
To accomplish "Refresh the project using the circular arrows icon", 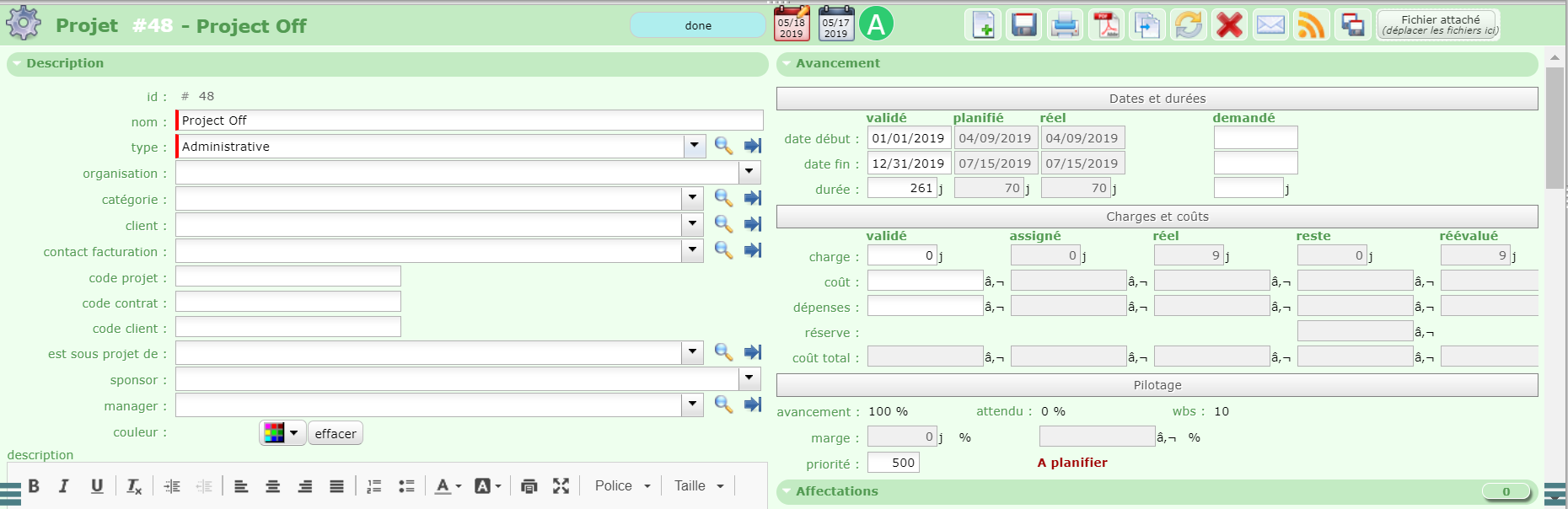I will (x=1188, y=25).
